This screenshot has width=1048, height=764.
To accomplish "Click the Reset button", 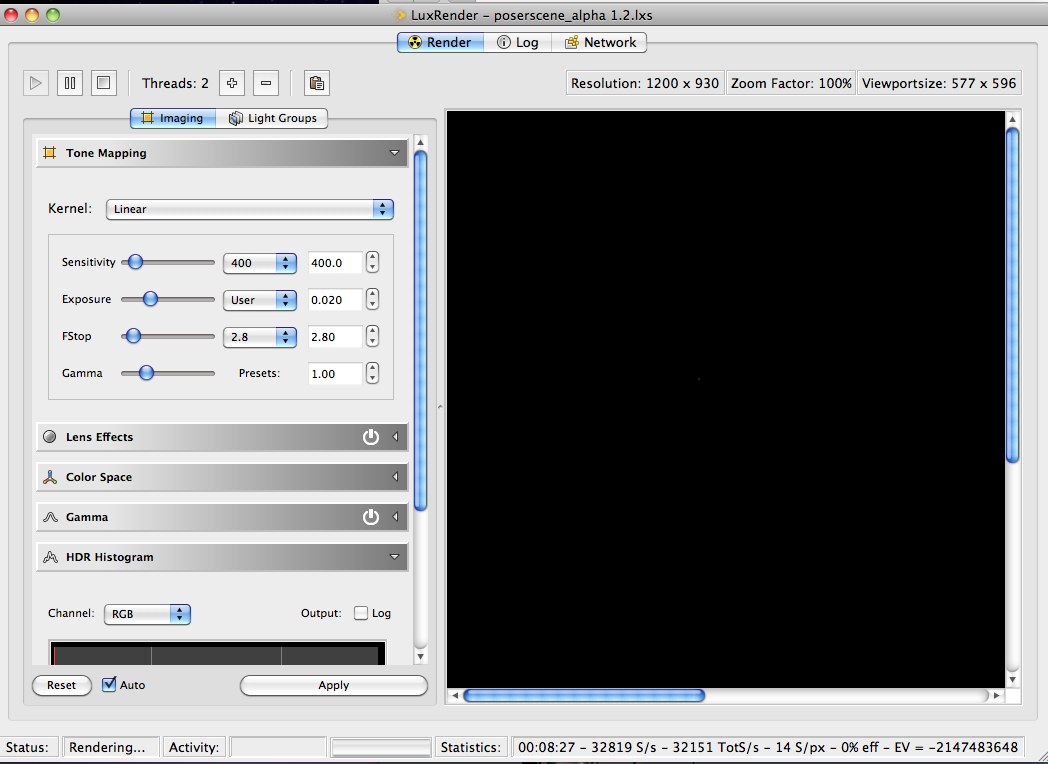I will [x=61, y=685].
